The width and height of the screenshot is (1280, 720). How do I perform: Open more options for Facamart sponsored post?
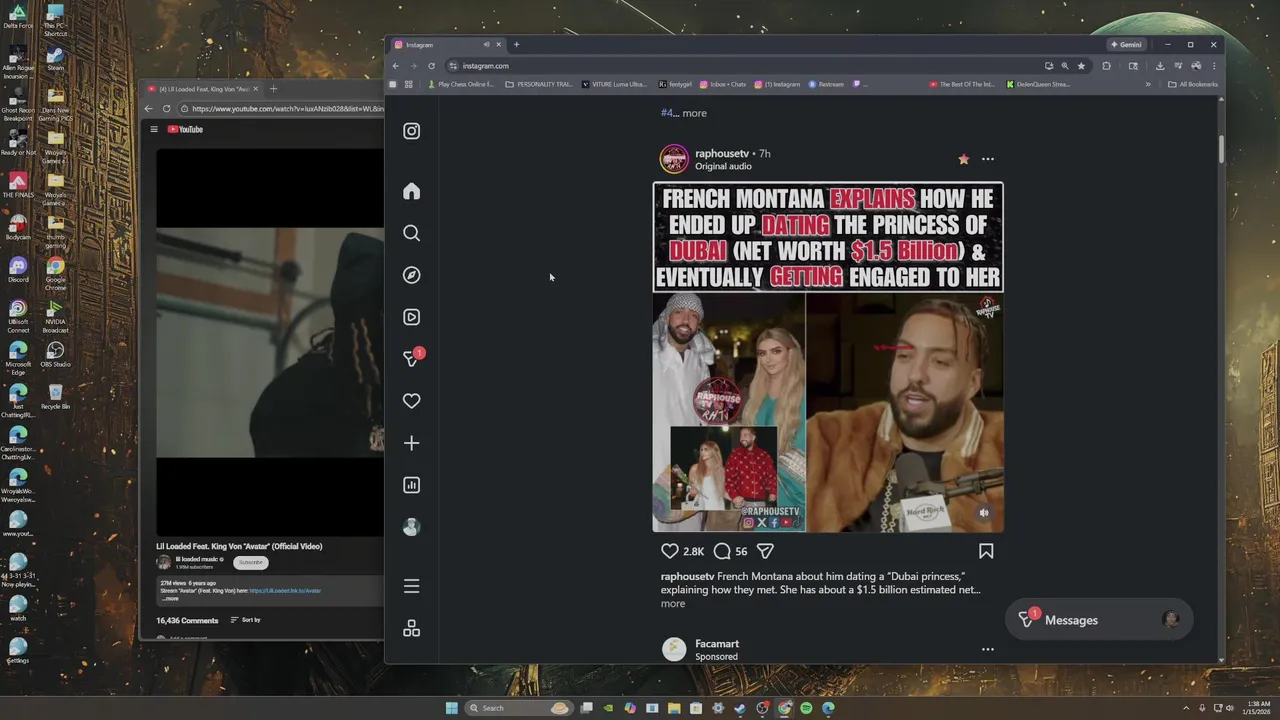click(x=988, y=649)
